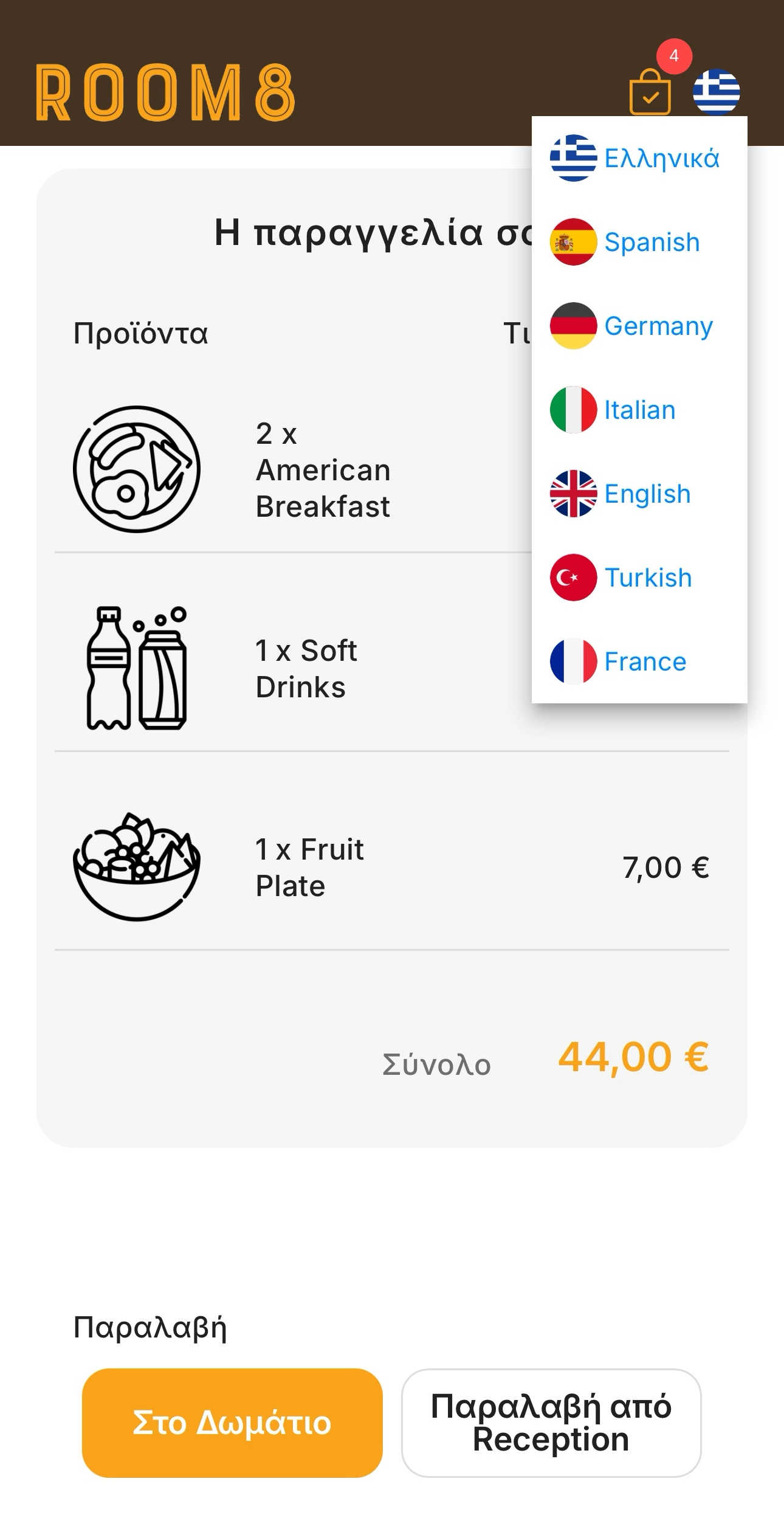Viewport: 784px width, 1532px height.
Task: Tap the Fruit Plate bowl icon
Action: click(137, 867)
